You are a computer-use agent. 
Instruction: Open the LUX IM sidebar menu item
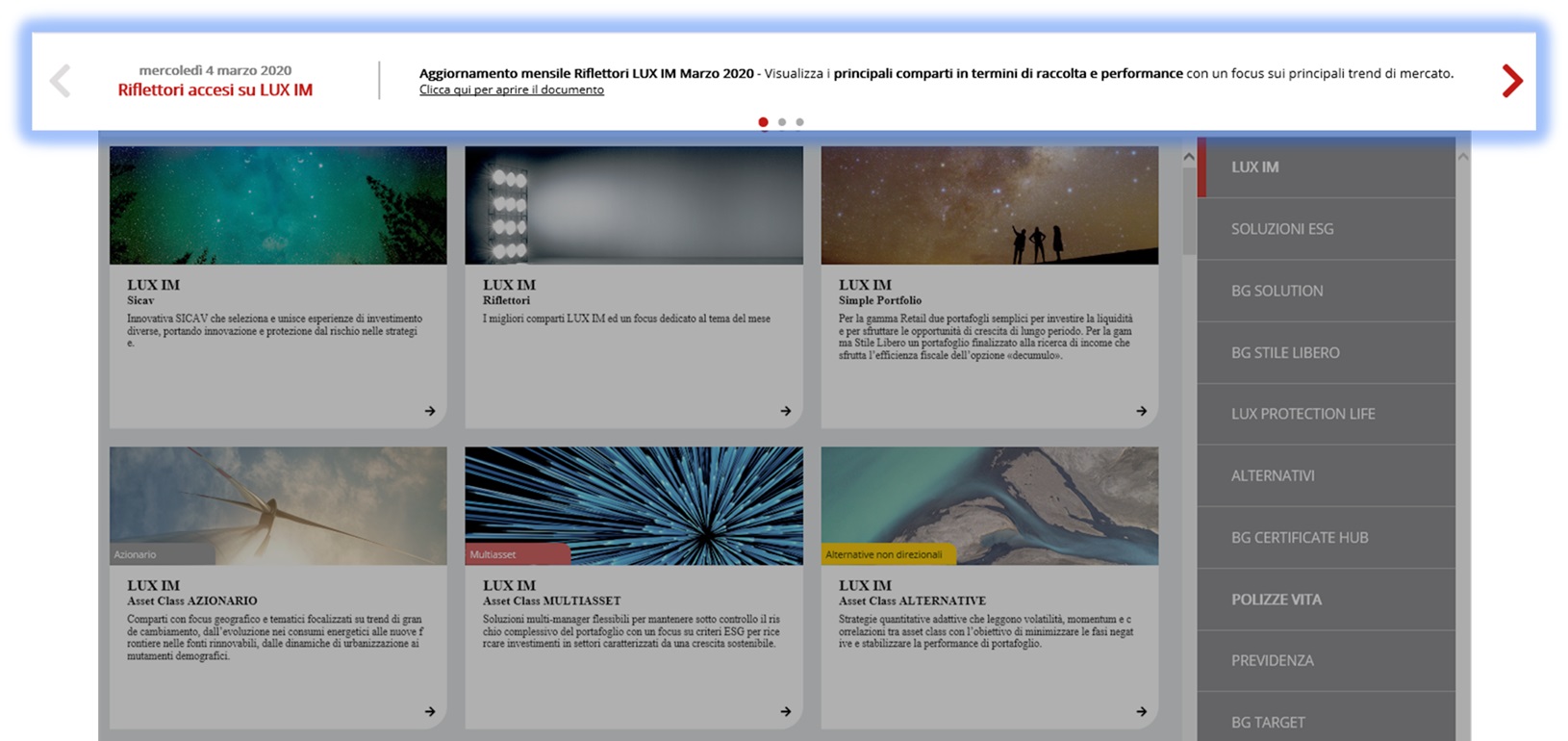[x=1327, y=167]
